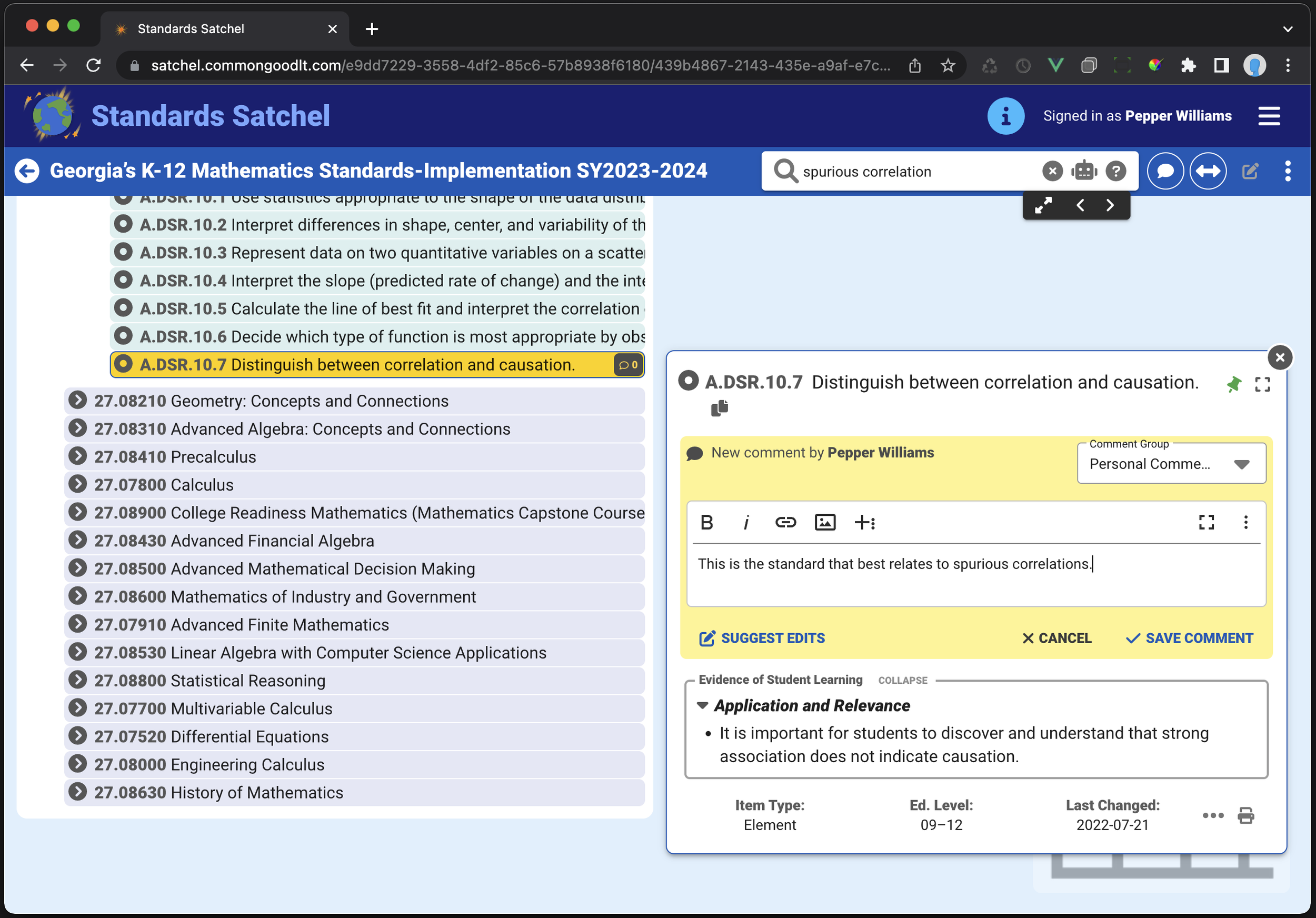Screen dimensions: 1316x918
Task: Toggle the A.DSR.10.5 item circle marker
Action: pos(123,308)
